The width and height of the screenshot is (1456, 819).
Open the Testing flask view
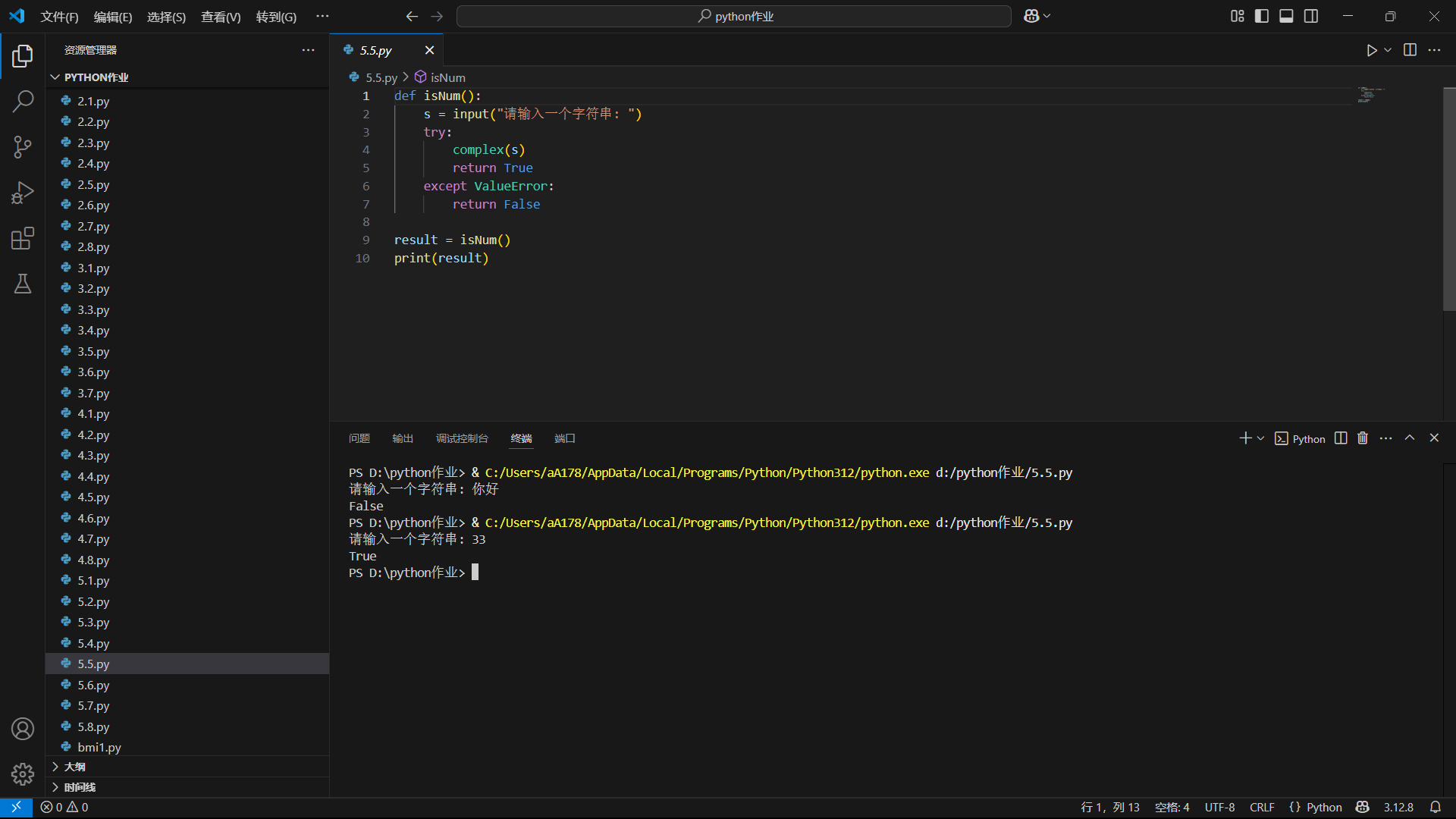[23, 284]
